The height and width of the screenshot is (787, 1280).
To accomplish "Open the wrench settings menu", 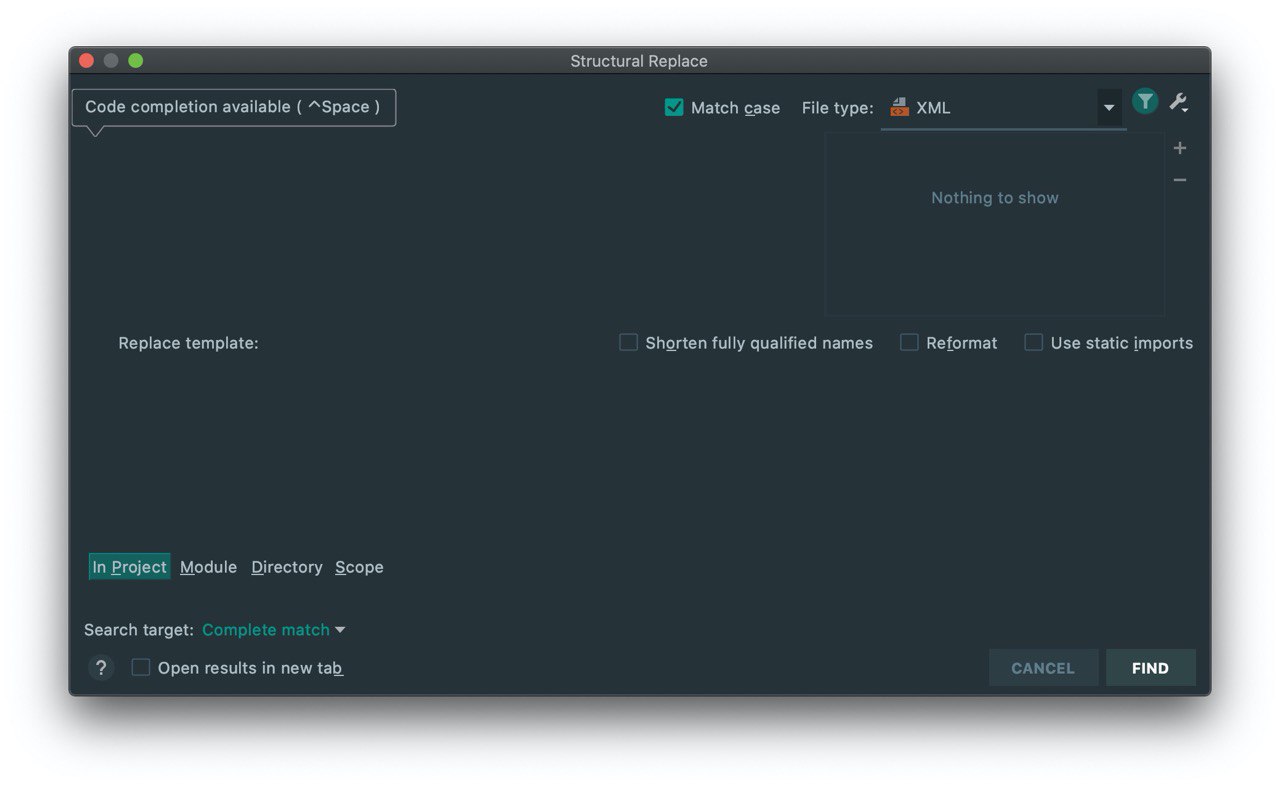I will (x=1179, y=102).
